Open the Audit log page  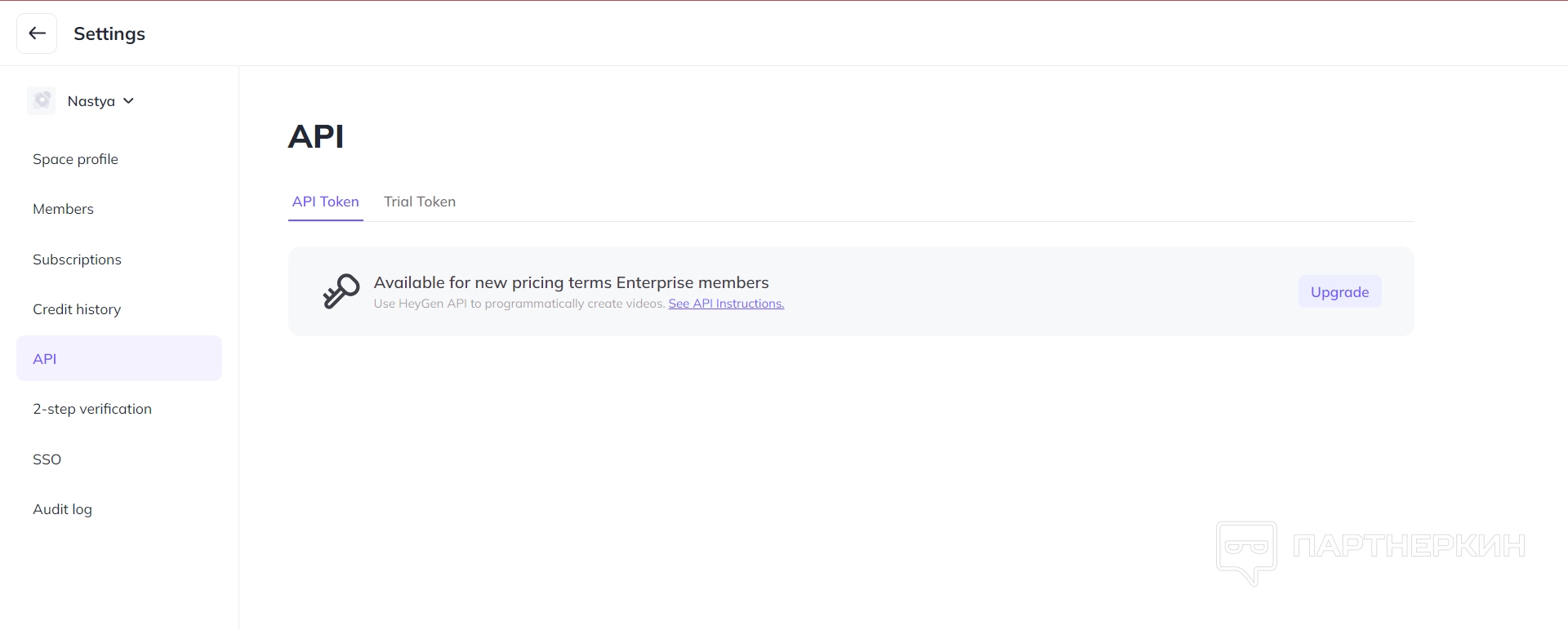62,509
